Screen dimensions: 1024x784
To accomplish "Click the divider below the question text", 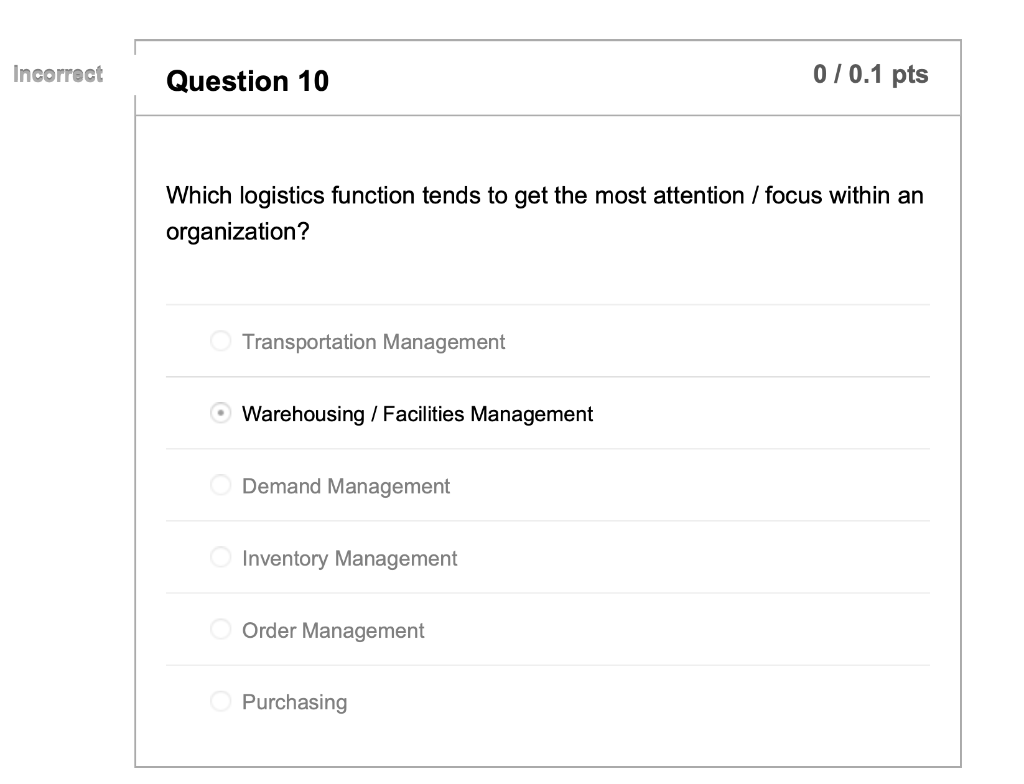I will pos(548,304).
